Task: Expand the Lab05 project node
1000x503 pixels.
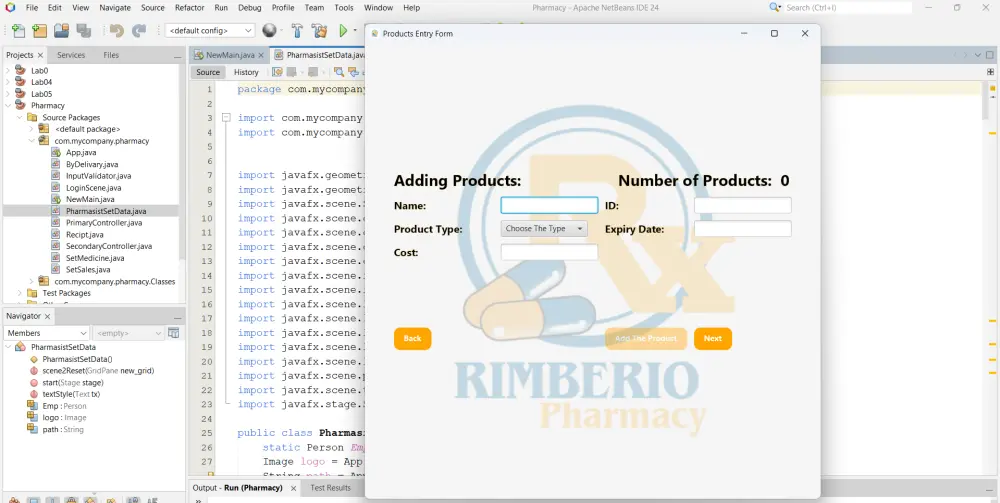Action: pos(8,94)
